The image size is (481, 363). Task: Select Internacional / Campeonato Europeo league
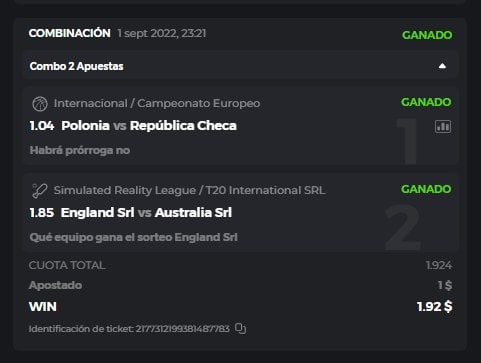point(157,103)
